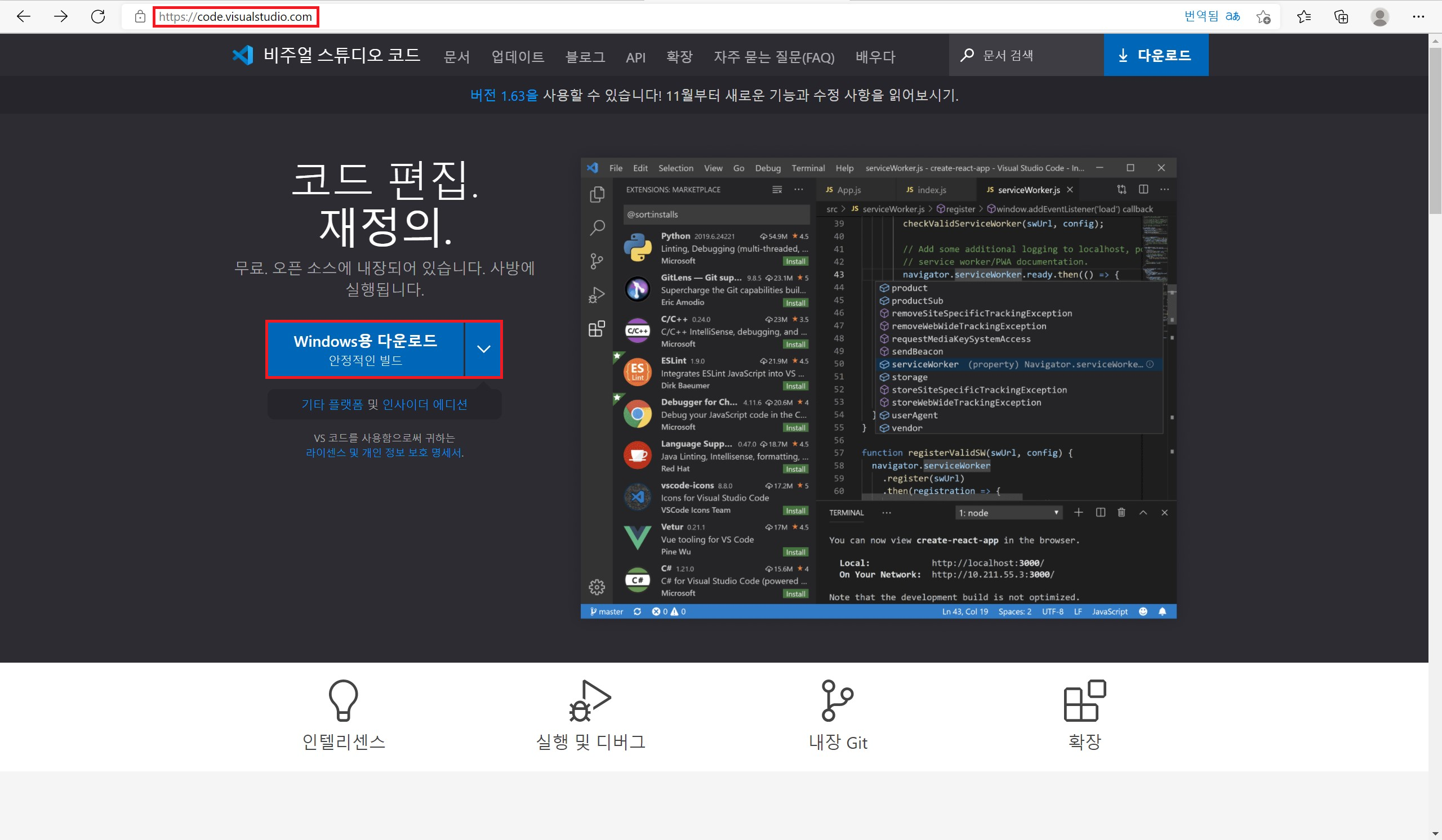Select the 블로그 navigation item
The image size is (1442, 840).
[x=585, y=57]
